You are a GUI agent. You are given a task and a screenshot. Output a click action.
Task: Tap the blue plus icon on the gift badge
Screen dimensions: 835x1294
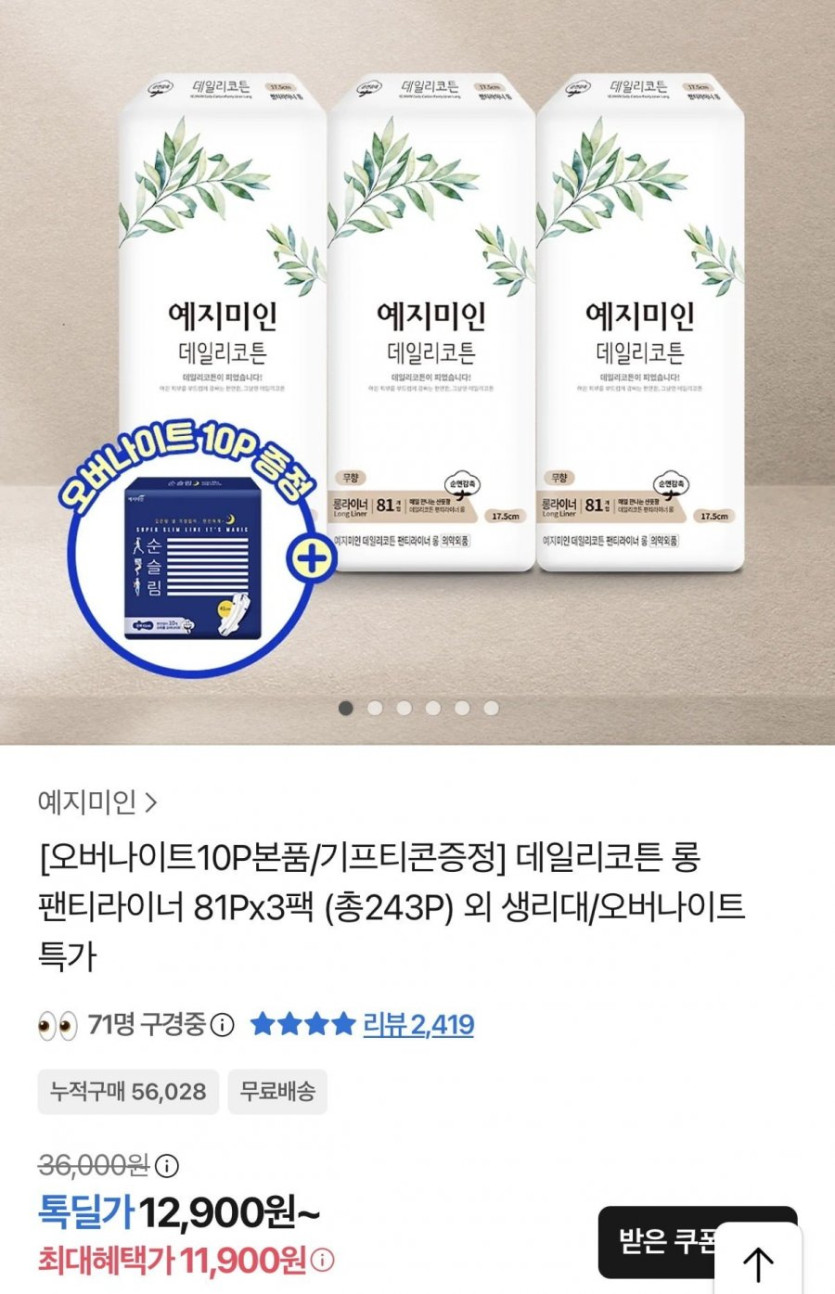(x=313, y=558)
